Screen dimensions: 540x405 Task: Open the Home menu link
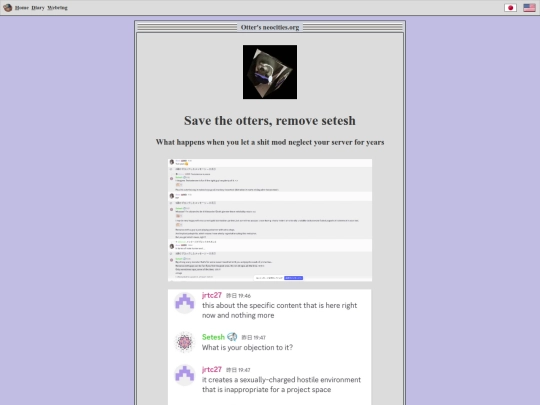coord(22,8)
